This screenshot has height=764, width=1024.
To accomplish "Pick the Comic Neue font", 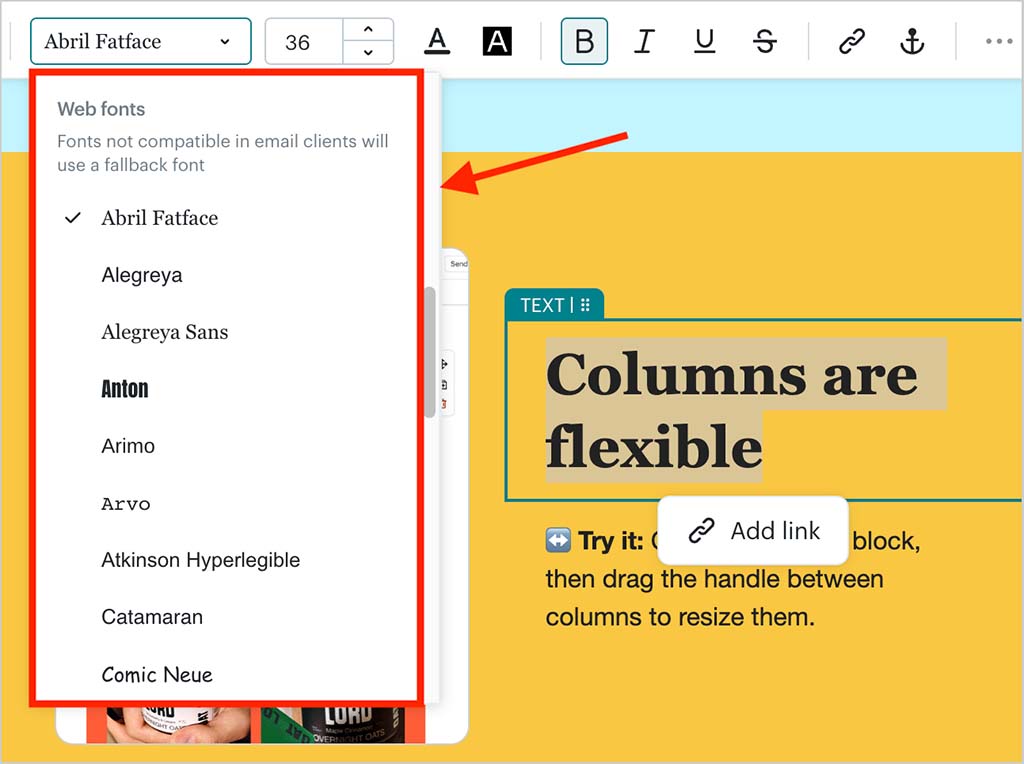I will [225, 674].
